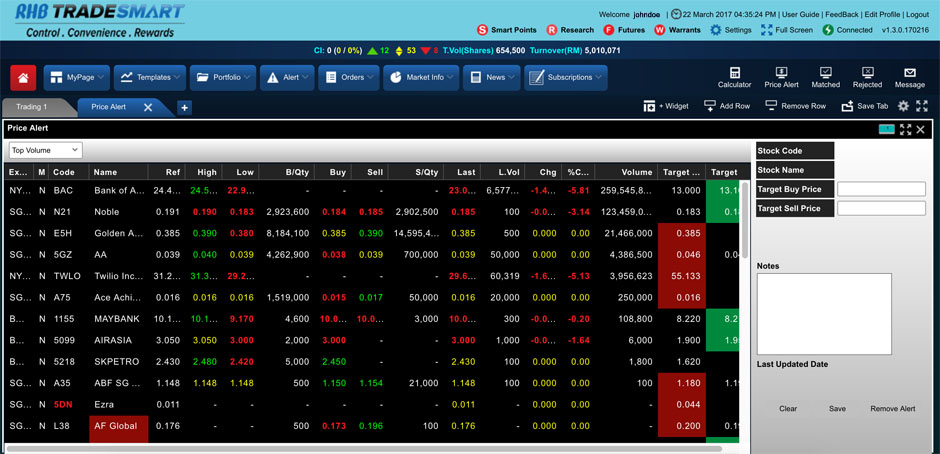Check the Connected status indicator

click(848, 30)
